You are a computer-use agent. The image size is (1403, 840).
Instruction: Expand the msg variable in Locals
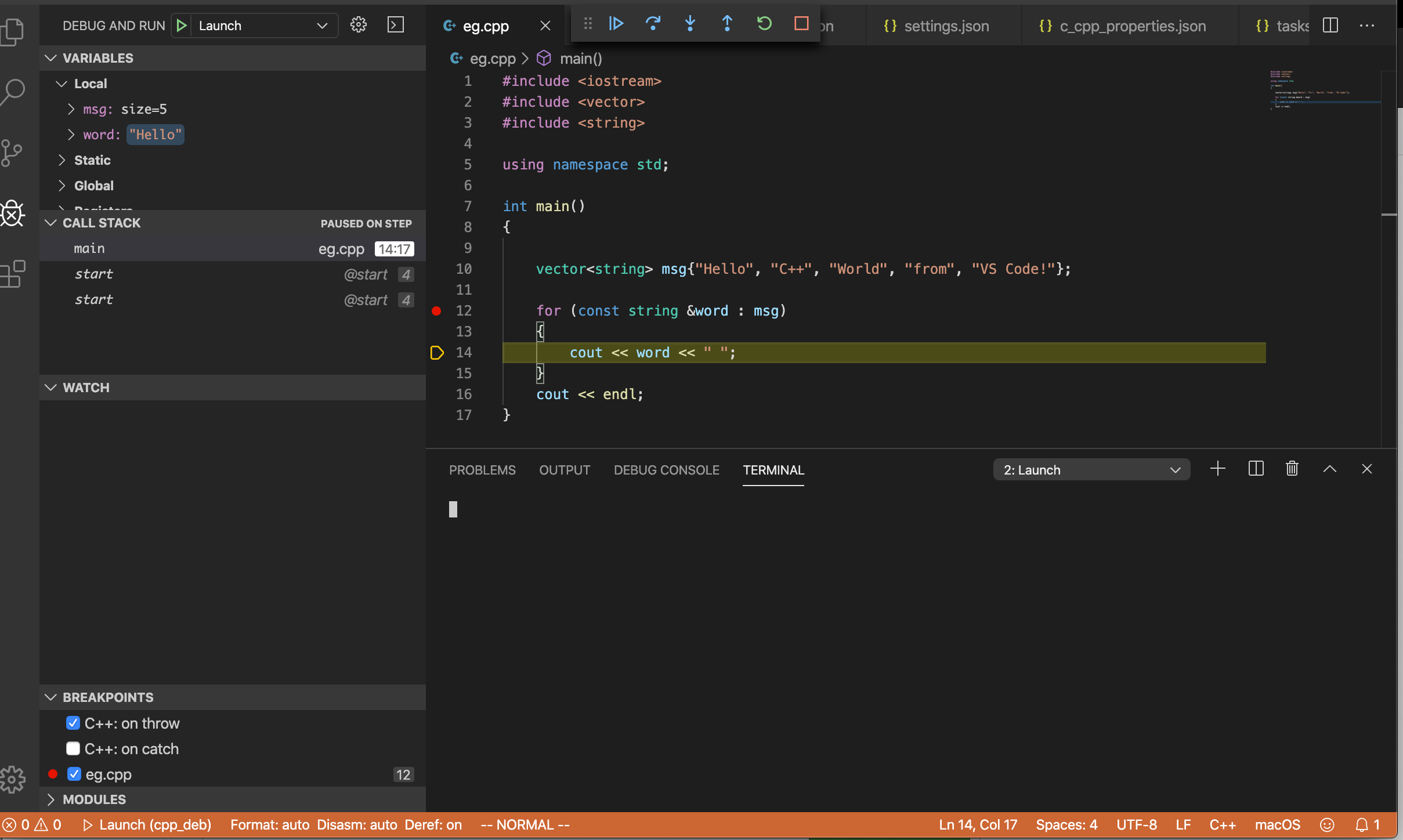(x=71, y=109)
